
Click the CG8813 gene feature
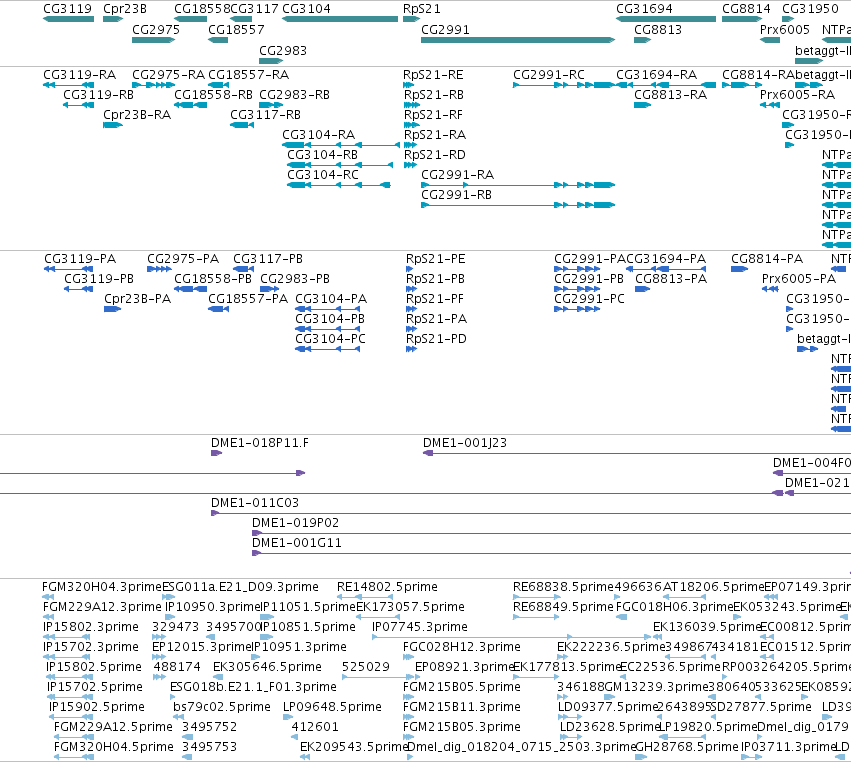pos(643,40)
